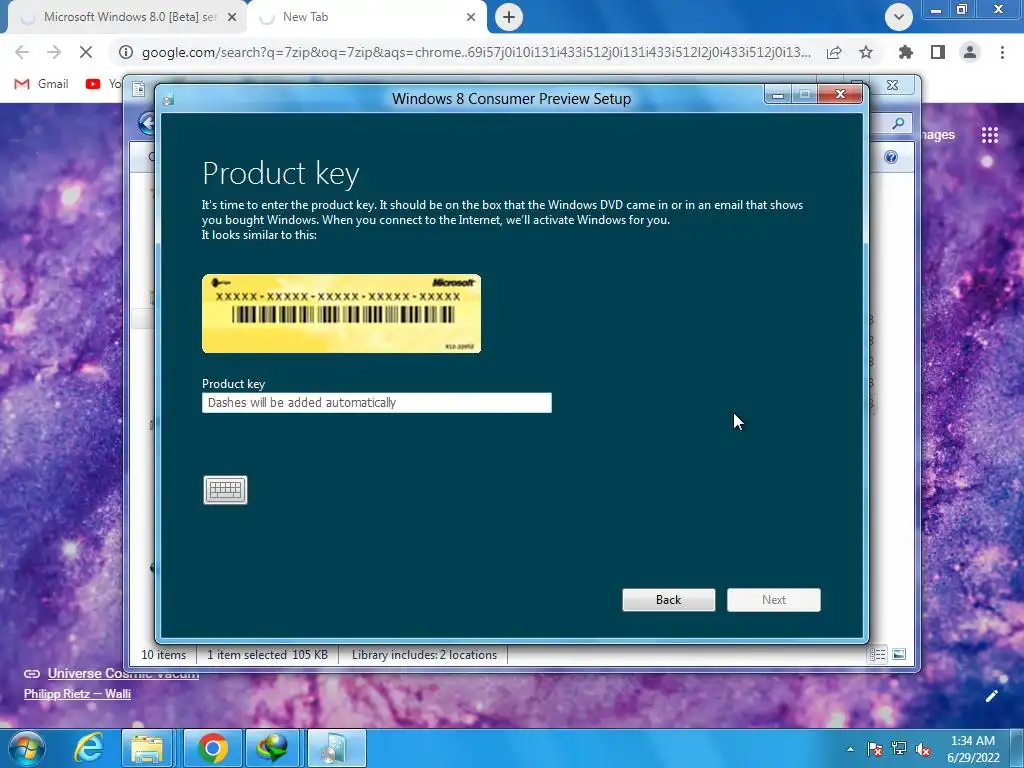Open Google apps grid icon
This screenshot has height=768, width=1024.
(990, 135)
